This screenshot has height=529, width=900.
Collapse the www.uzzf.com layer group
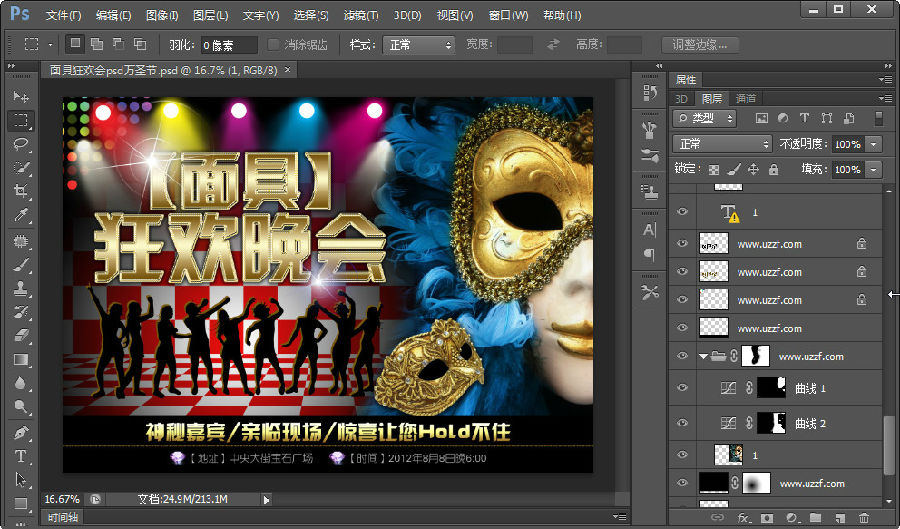(703, 356)
